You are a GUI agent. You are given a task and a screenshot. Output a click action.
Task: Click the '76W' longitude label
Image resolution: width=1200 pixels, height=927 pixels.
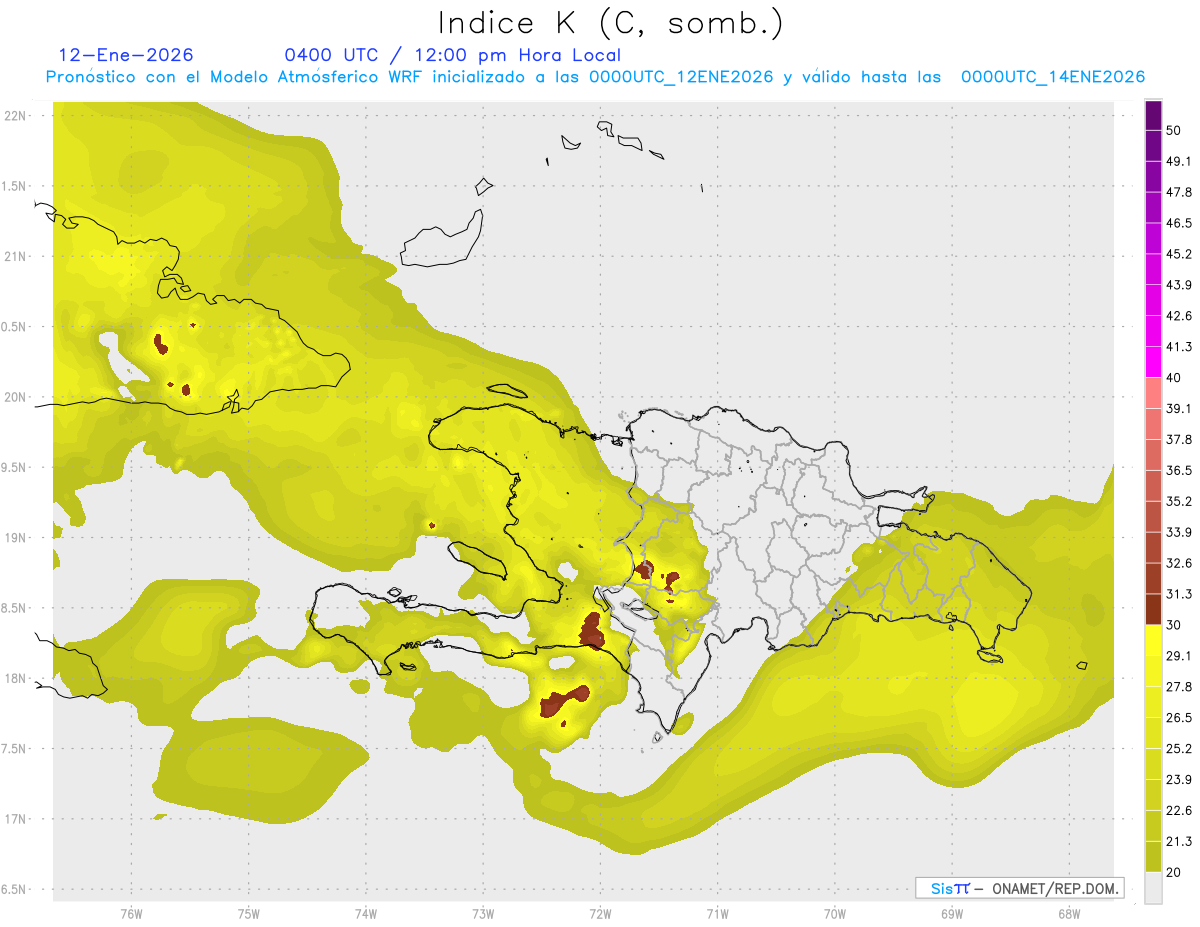[x=131, y=913]
